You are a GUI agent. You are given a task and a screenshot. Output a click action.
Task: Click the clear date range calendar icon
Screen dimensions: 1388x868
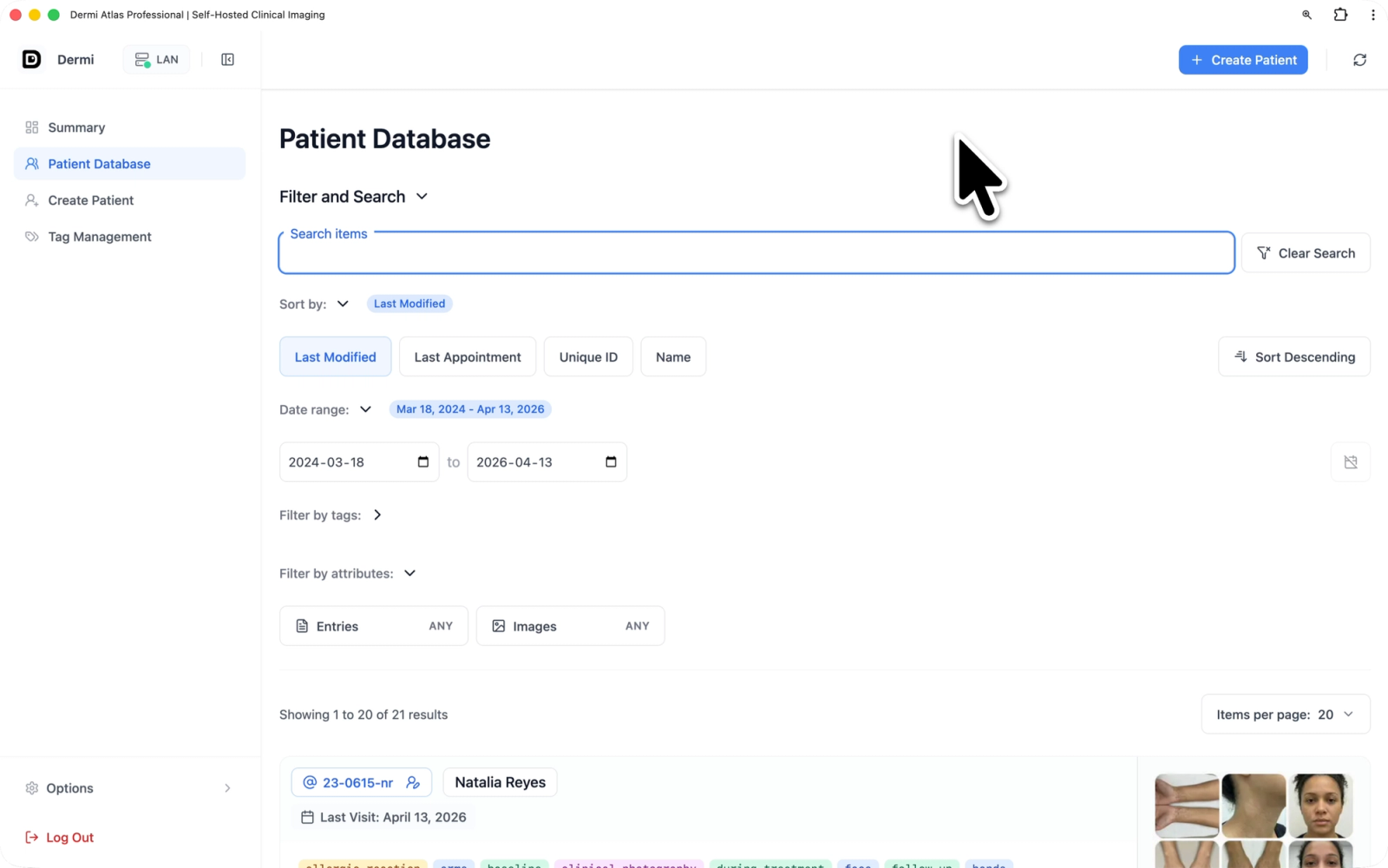pyautogui.click(x=1351, y=462)
